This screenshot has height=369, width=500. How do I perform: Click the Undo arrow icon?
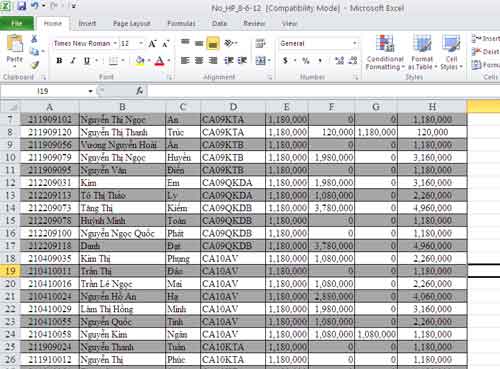click(x=35, y=6)
